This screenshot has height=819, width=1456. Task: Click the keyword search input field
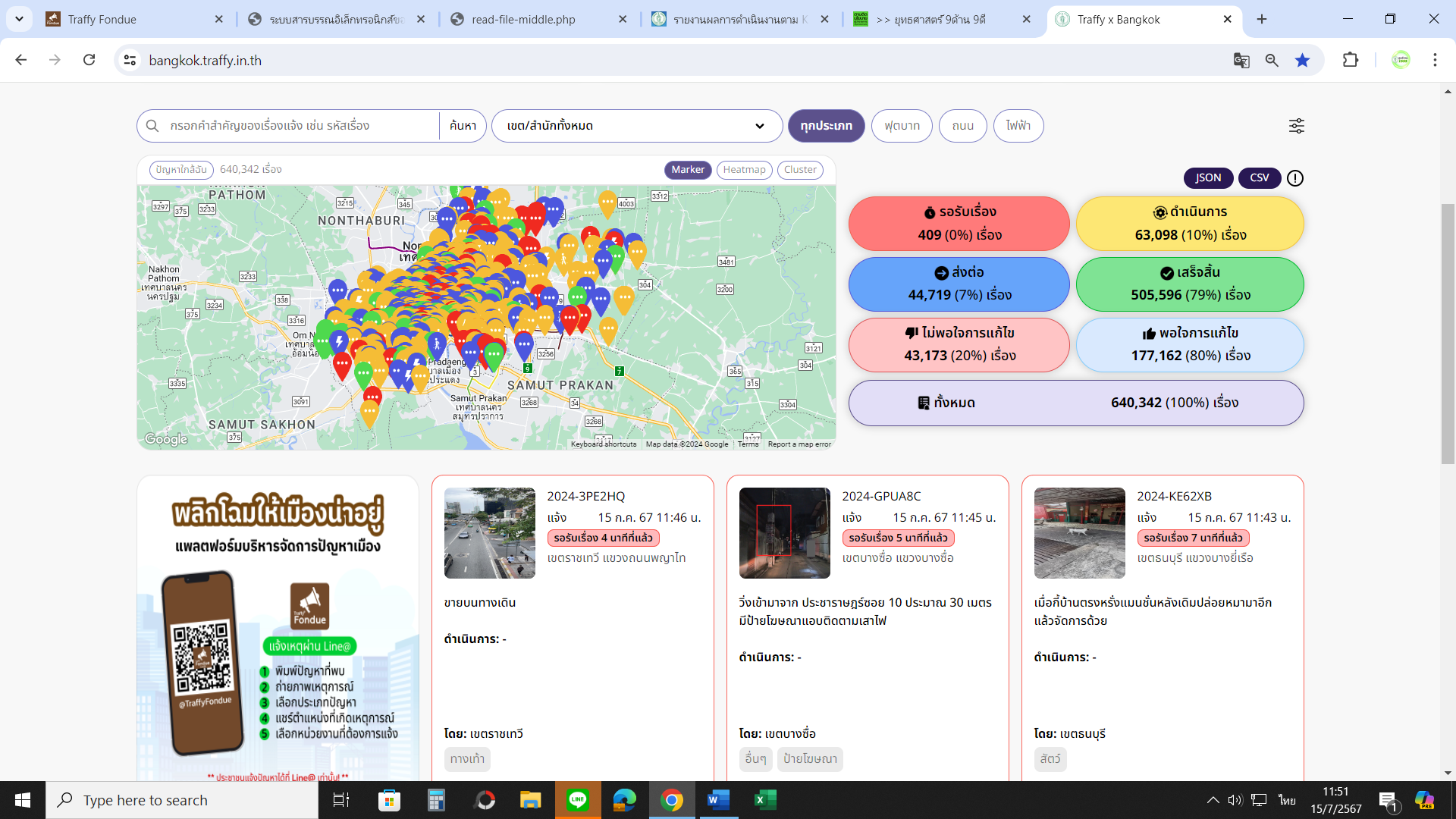300,126
